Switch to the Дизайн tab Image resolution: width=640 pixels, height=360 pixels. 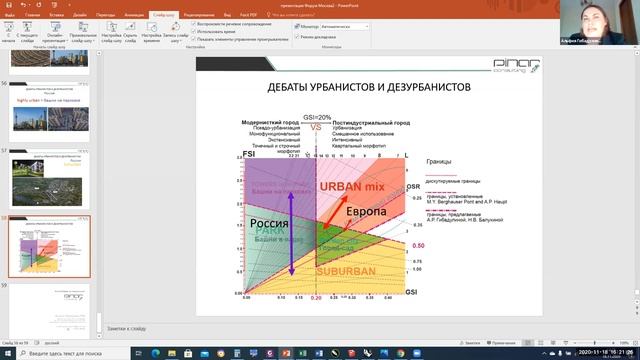pyautogui.click(x=80, y=15)
